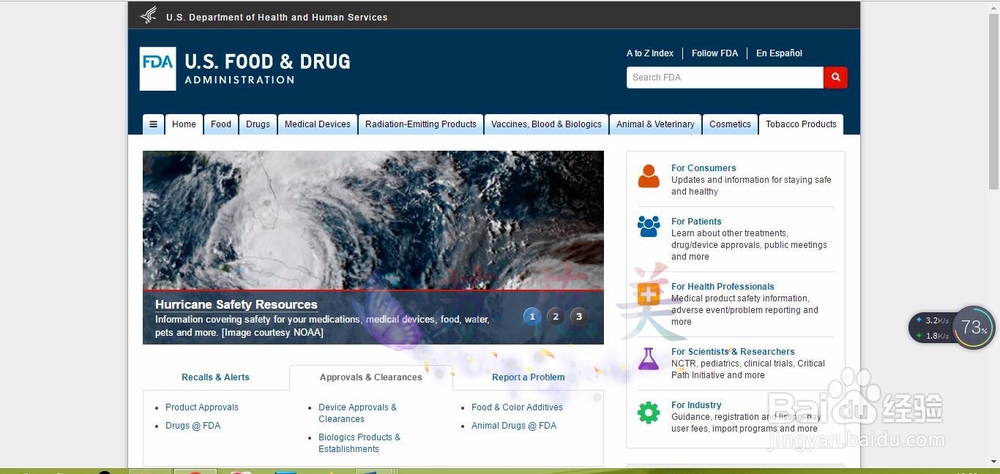The image size is (1000, 474).
Task: Click the U.S. Food & Drug Administration title
Action: (267, 68)
